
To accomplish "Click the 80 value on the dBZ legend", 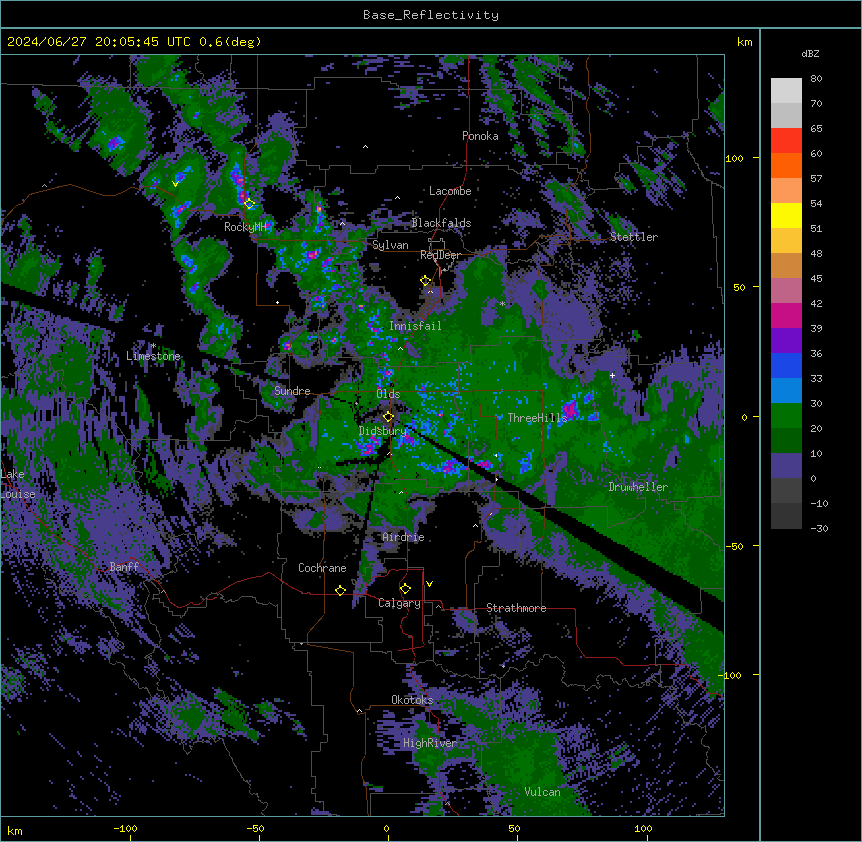I will (x=816, y=79).
